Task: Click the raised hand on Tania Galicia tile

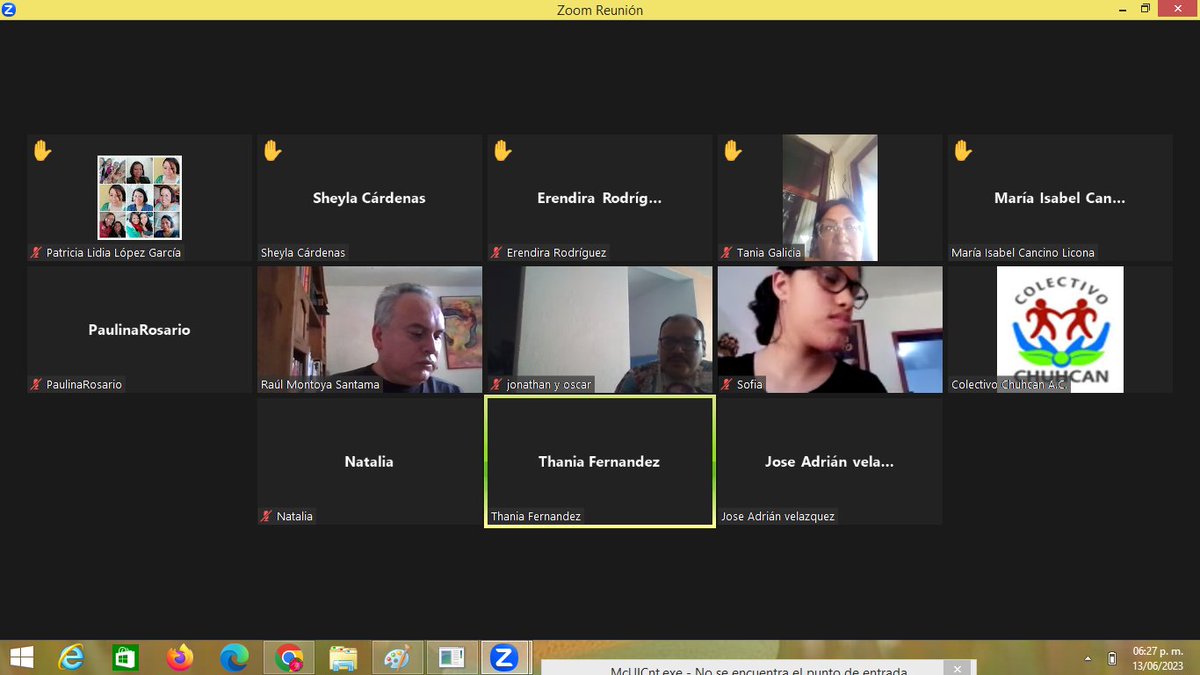Action: [x=732, y=150]
